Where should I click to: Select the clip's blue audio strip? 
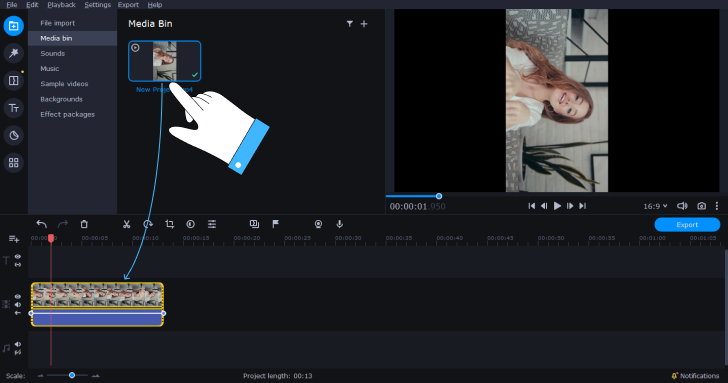[97, 318]
